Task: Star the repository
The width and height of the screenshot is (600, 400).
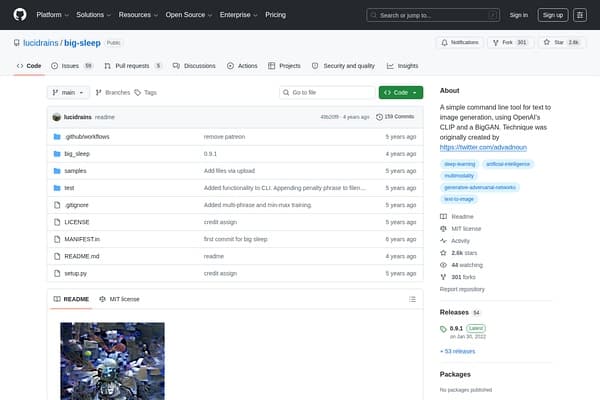Action: [561, 42]
